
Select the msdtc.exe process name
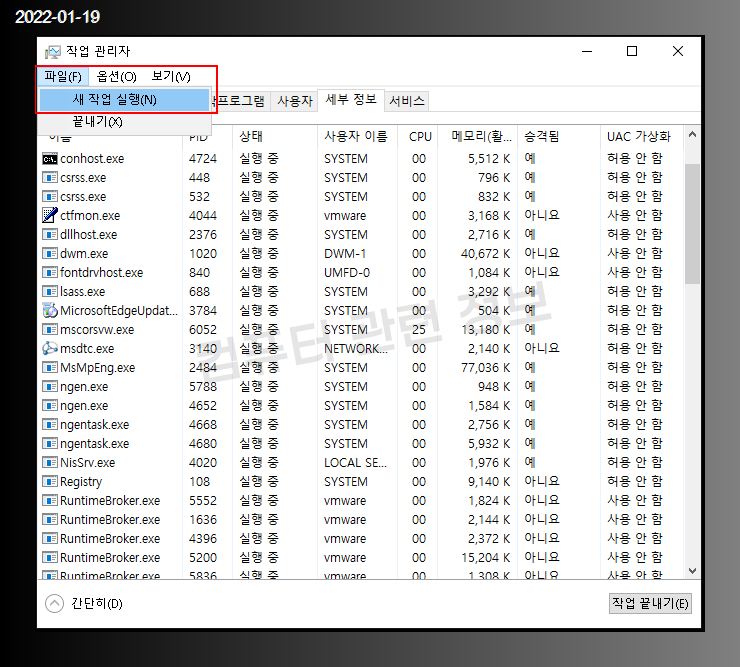point(87,348)
